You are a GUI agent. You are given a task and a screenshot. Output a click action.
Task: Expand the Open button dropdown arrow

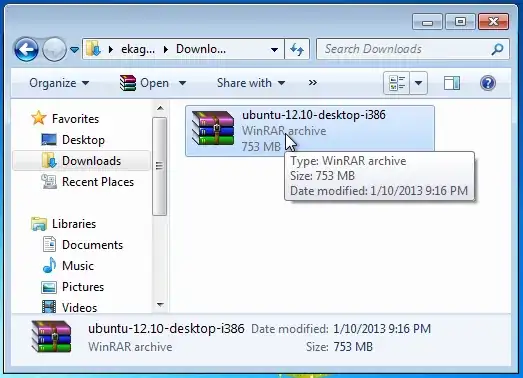[182, 83]
